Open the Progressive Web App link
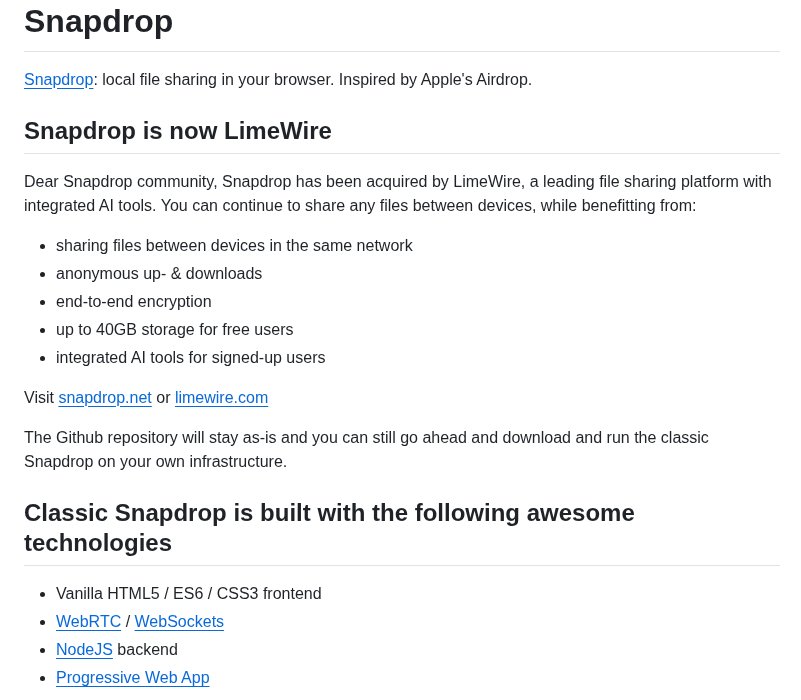The height and width of the screenshot is (700, 801). coord(133,678)
